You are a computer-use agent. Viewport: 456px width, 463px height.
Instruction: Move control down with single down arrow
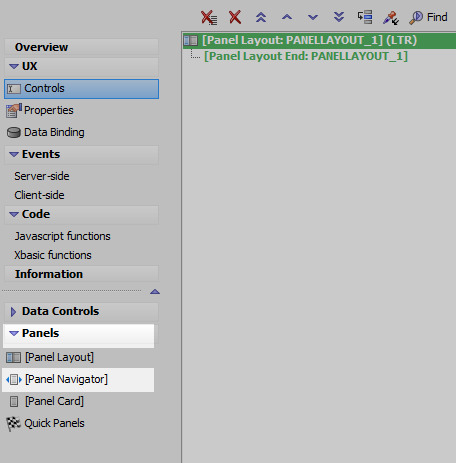(313, 17)
